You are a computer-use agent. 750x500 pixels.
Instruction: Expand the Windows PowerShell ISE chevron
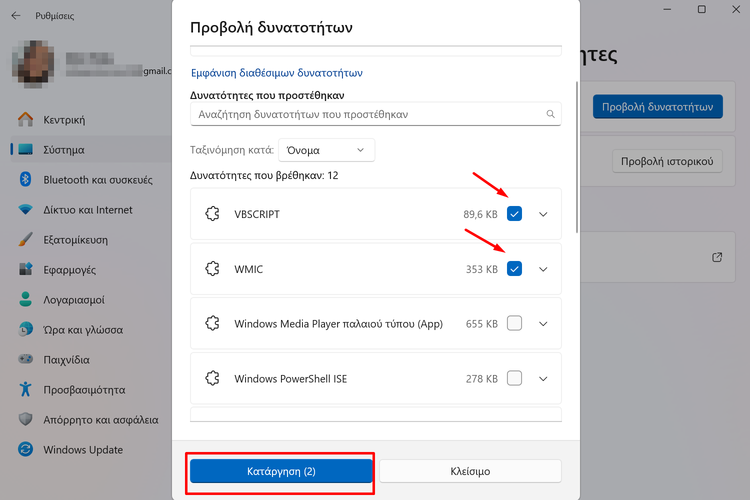(x=544, y=379)
